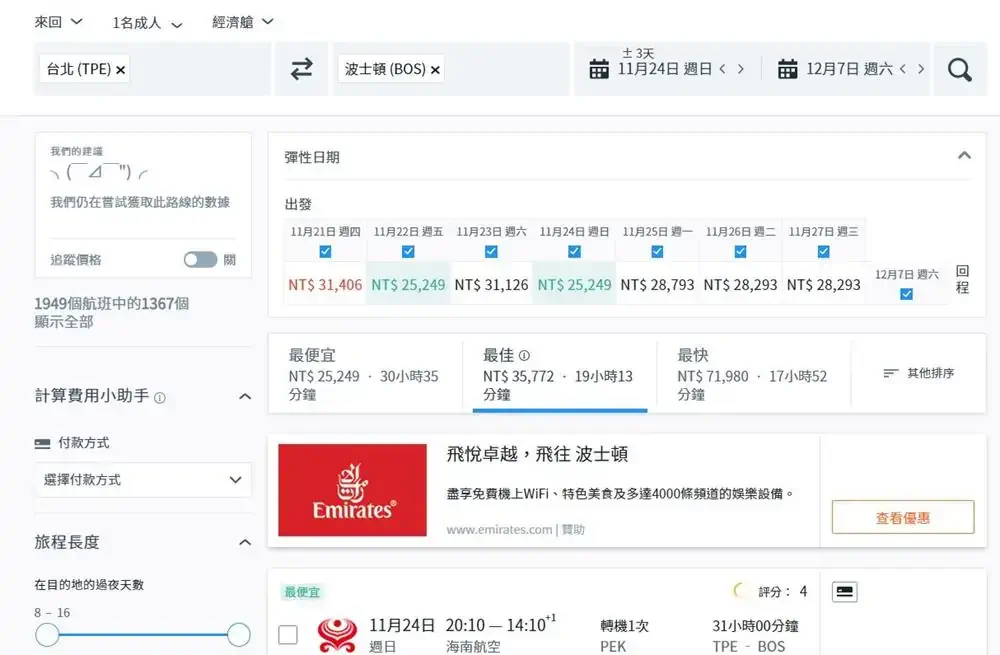Click the 查看優惠 button
This screenshot has width=1000, height=655.
pyautogui.click(x=903, y=517)
